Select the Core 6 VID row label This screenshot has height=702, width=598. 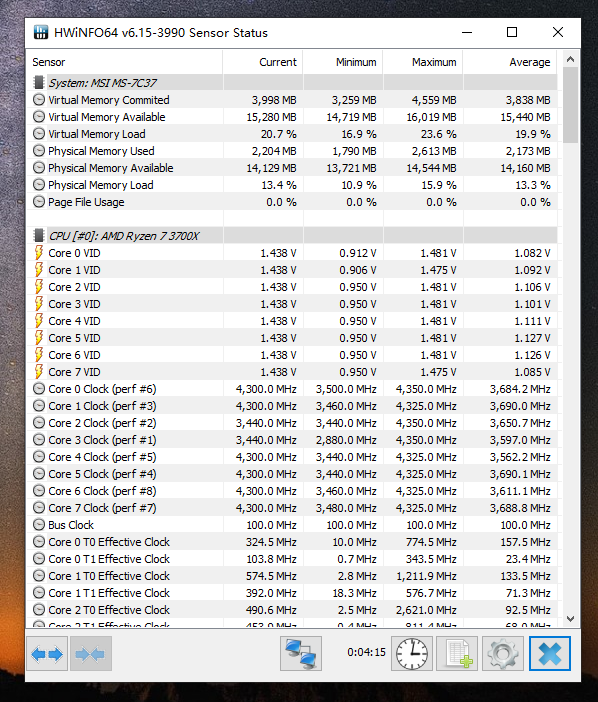74,355
